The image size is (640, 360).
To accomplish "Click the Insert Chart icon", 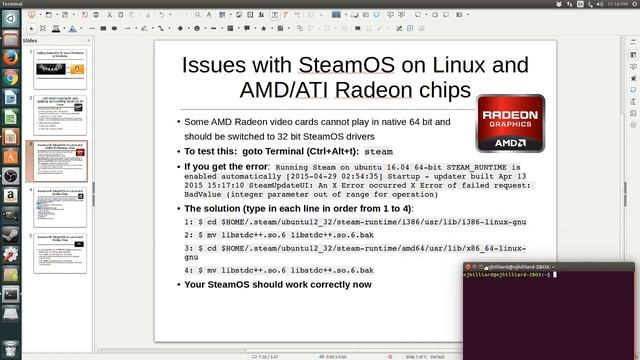I will (x=261, y=15).
